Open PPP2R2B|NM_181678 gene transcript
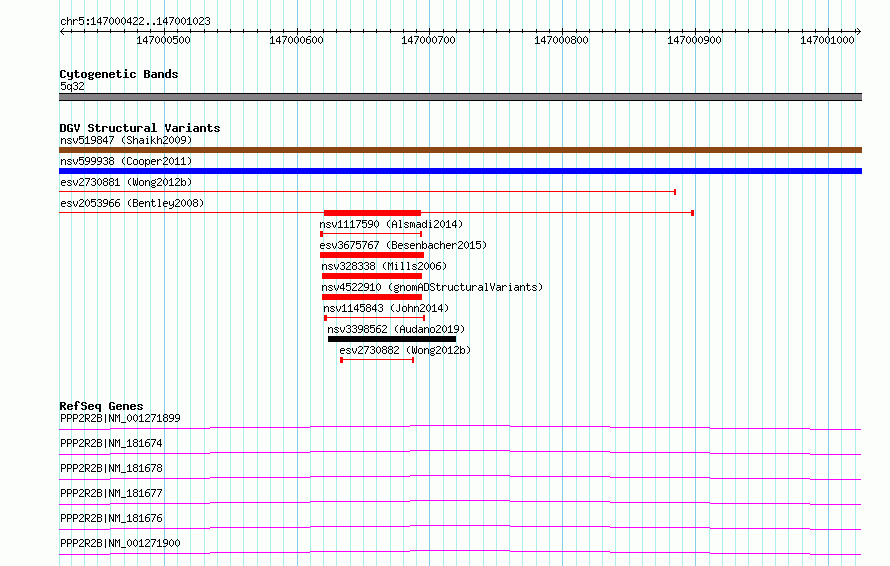This screenshot has height=566, width=890. (x=111, y=468)
